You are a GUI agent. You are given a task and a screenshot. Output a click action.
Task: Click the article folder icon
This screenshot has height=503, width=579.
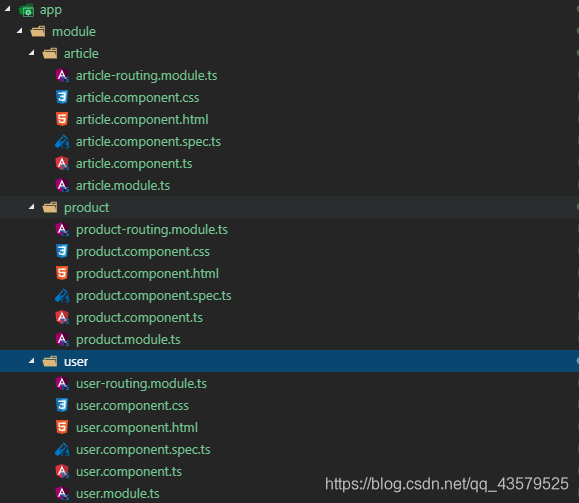point(50,54)
